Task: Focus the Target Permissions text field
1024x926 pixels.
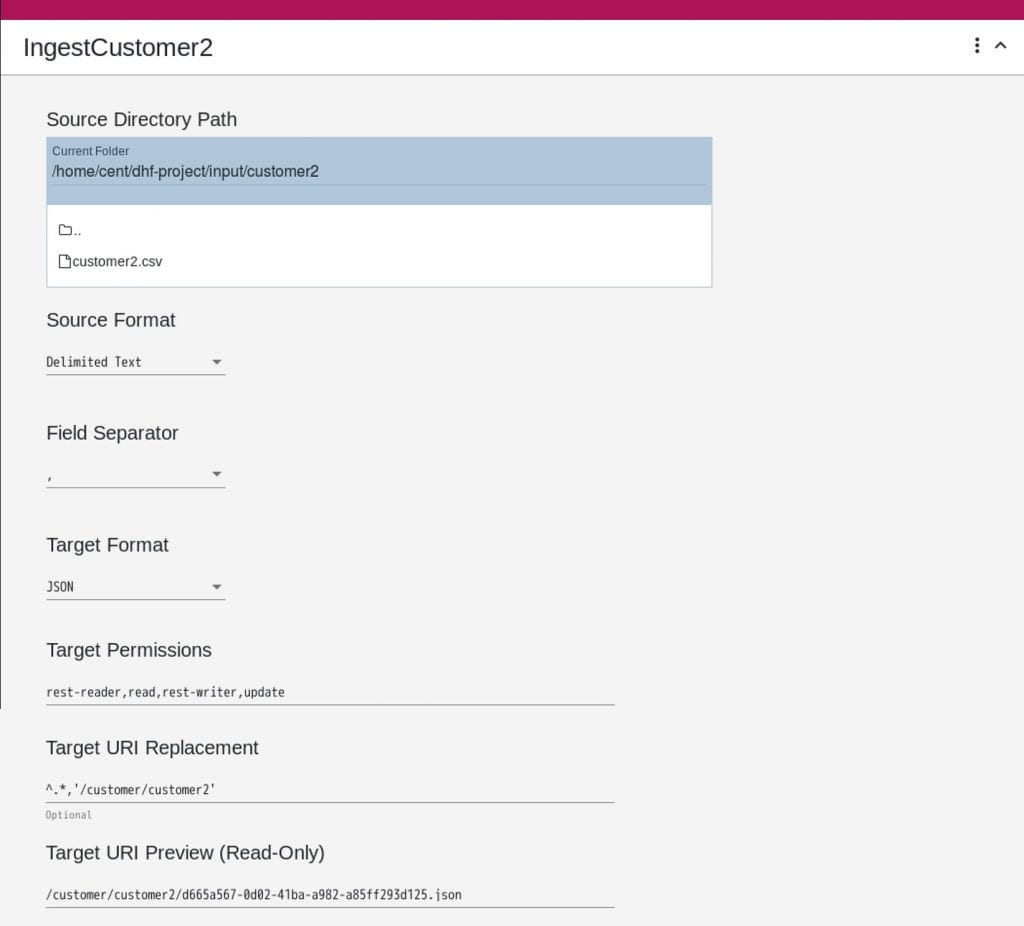Action: coord(330,692)
